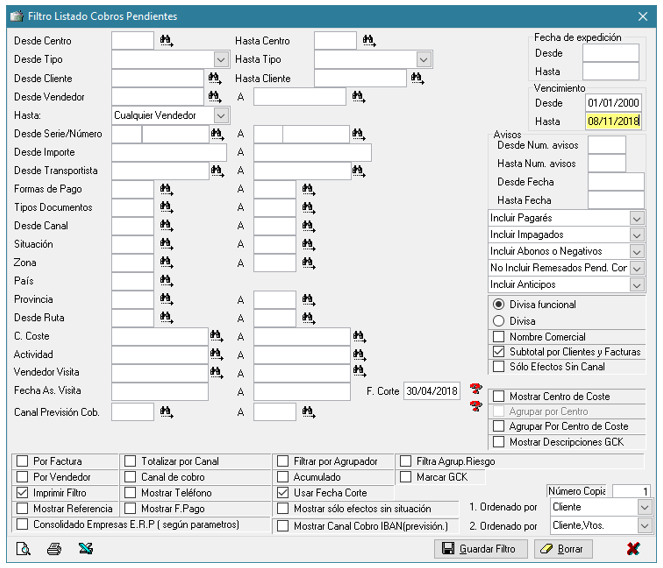Open Incluir Abonos o Negativos dropdown
Image resolution: width=663 pixels, height=568 pixels.
click(637, 252)
